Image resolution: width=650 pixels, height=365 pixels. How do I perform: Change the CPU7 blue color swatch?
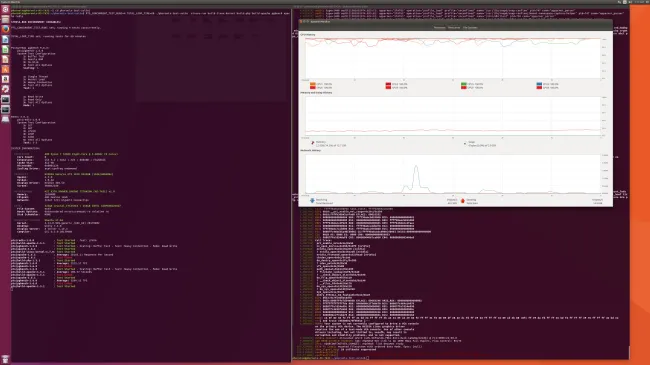tap(539, 84)
